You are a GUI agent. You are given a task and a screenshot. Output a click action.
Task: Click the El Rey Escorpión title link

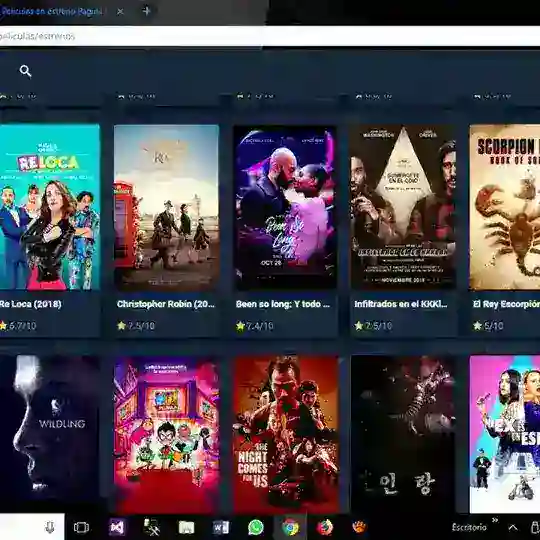pos(506,304)
